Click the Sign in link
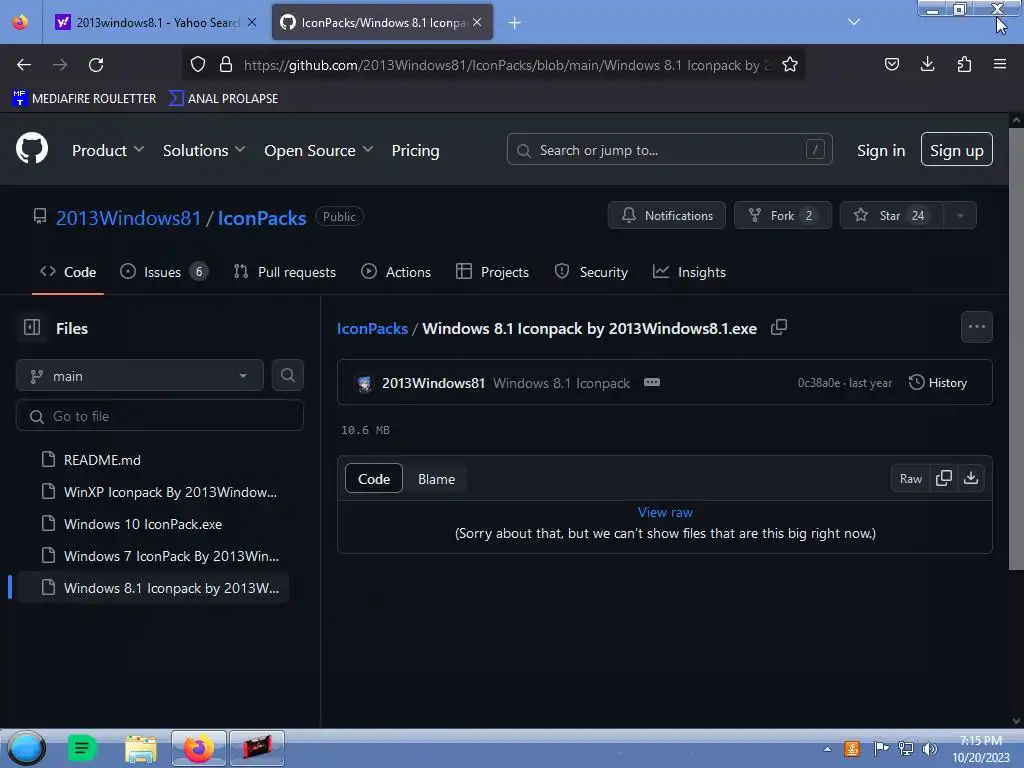 click(881, 150)
